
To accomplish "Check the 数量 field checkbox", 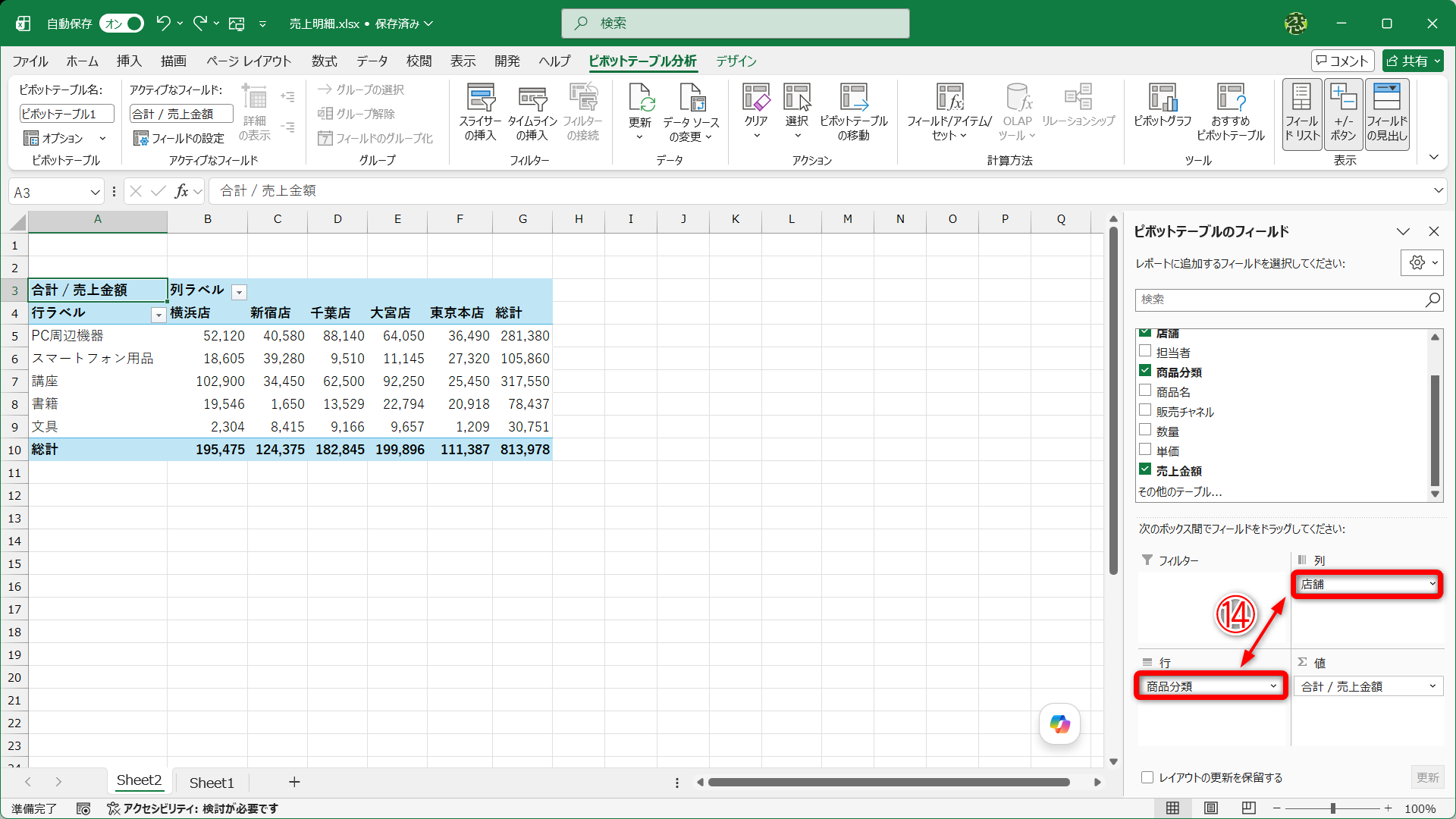I will (1145, 430).
